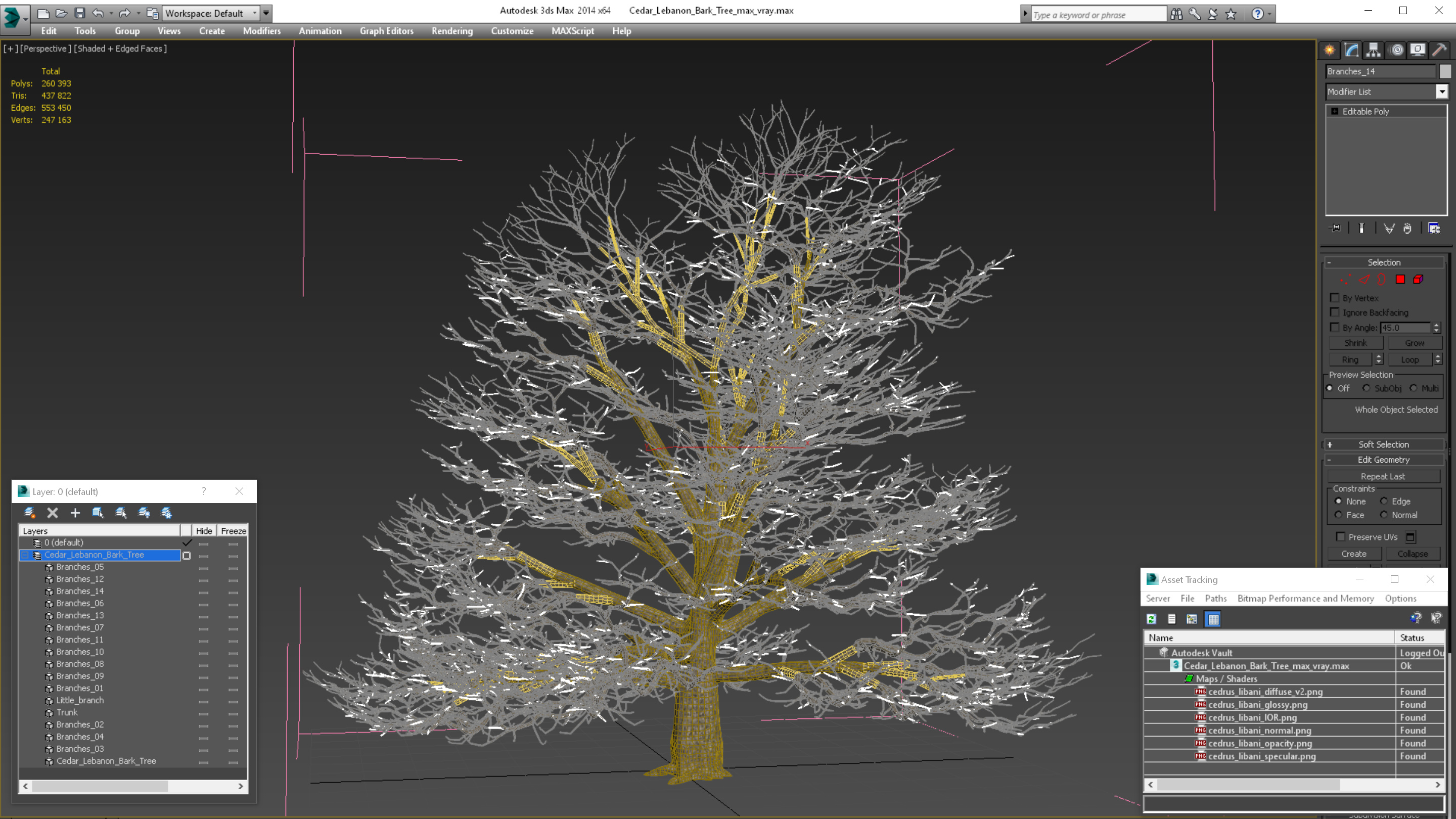Enable the By Vertex checkbox

pyautogui.click(x=1335, y=298)
